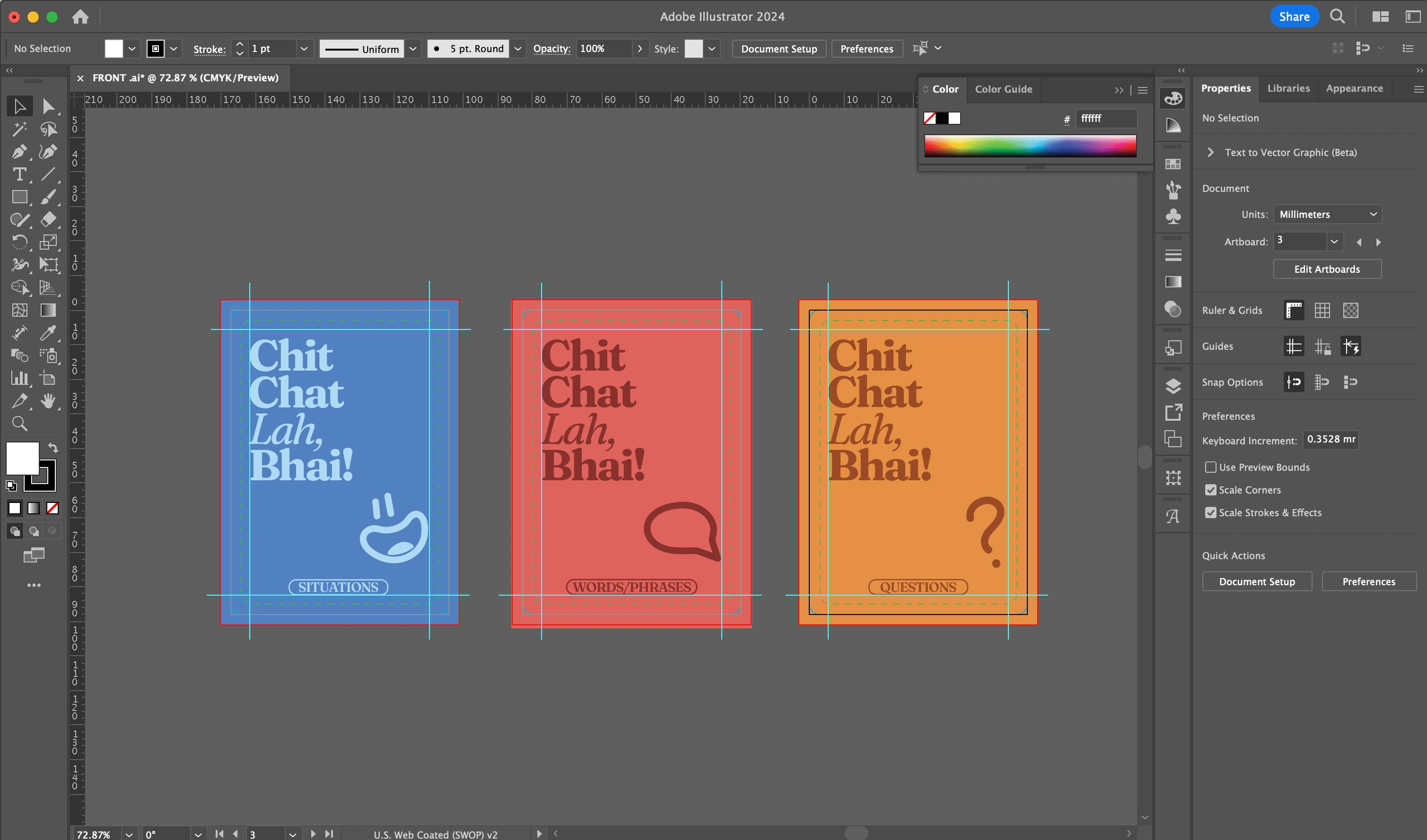This screenshot has width=1427, height=840.
Task: Pick a hue from color spectrum bar
Action: [x=1030, y=145]
